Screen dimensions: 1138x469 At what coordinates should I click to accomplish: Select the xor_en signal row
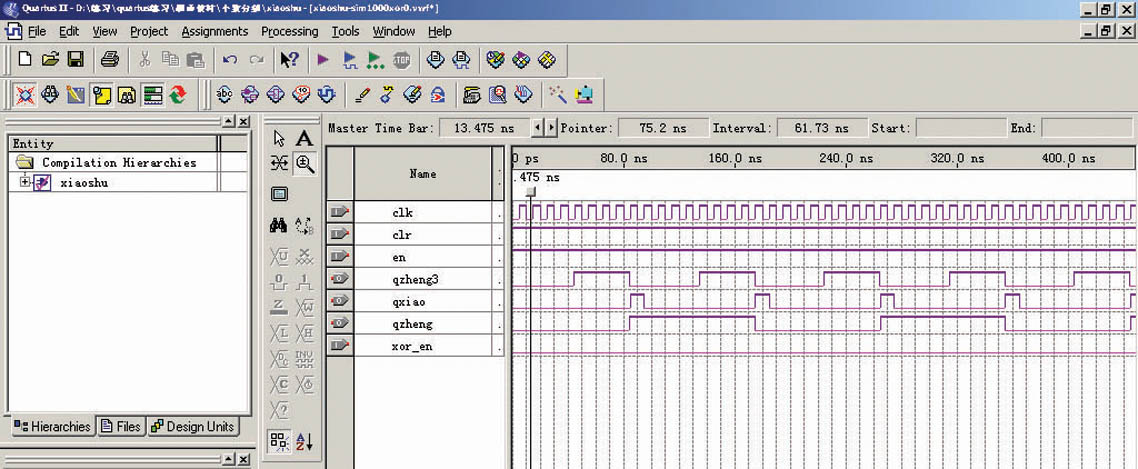point(415,346)
